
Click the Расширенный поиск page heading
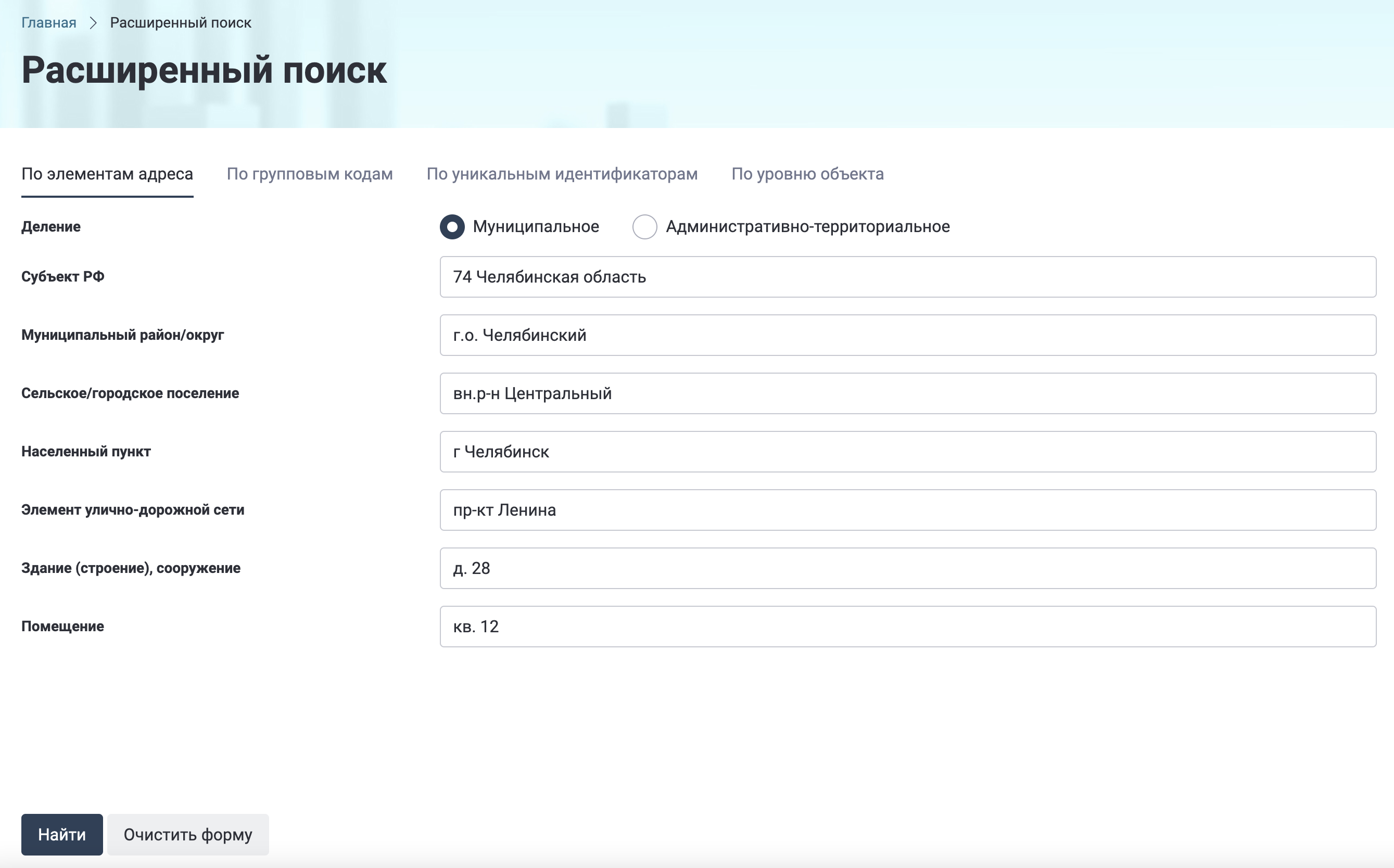(x=204, y=71)
